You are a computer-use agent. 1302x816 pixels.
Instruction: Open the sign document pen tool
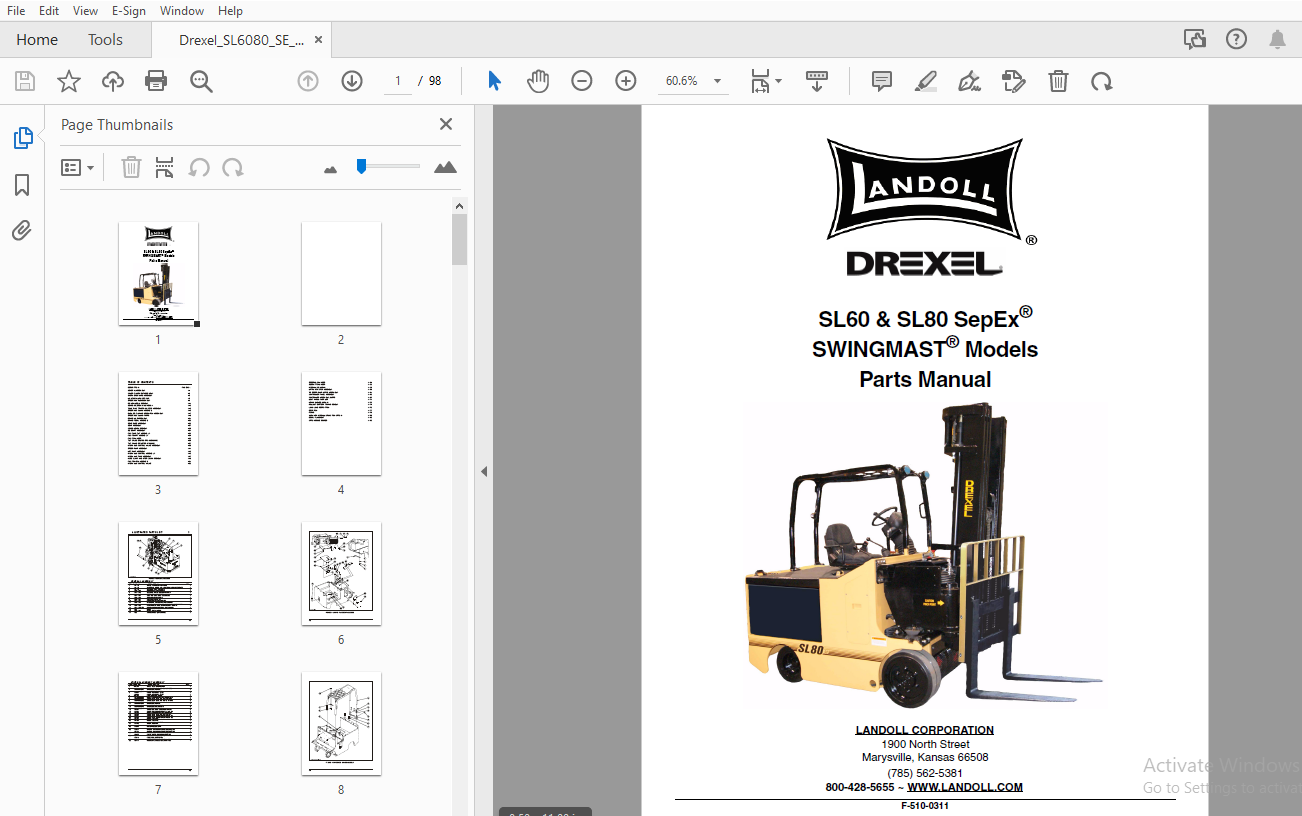pyautogui.click(x=969, y=81)
